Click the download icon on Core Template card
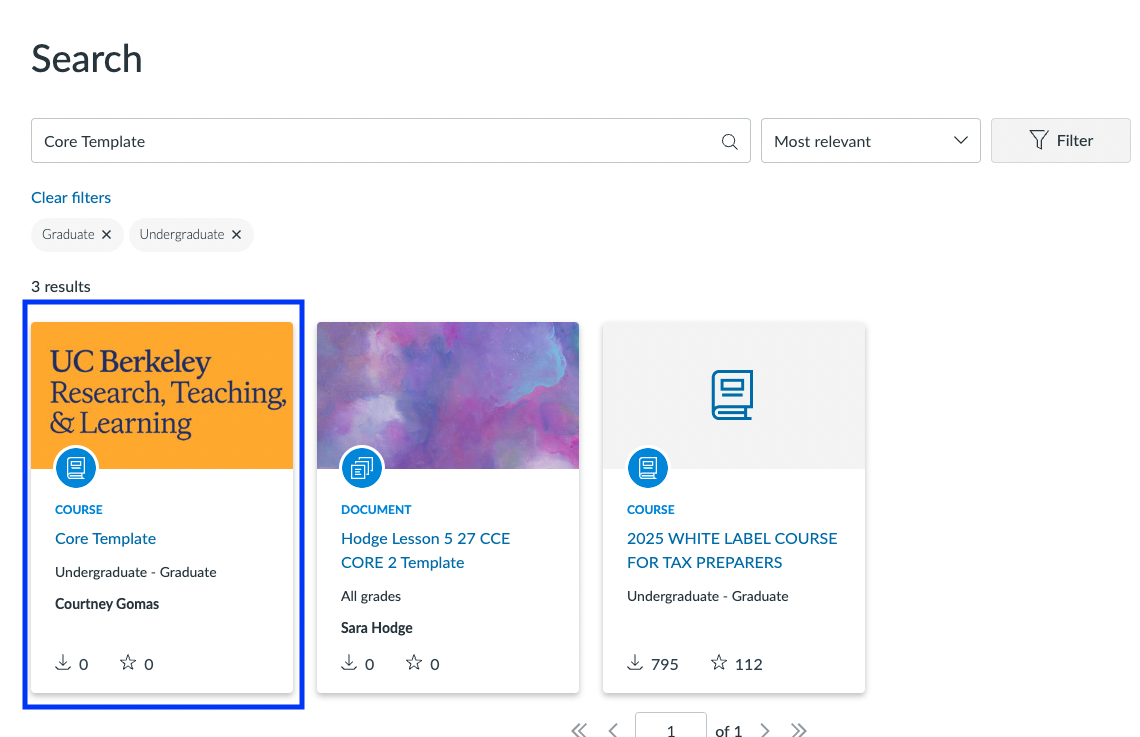This screenshot has height=737, width=1140. tap(63, 663)
